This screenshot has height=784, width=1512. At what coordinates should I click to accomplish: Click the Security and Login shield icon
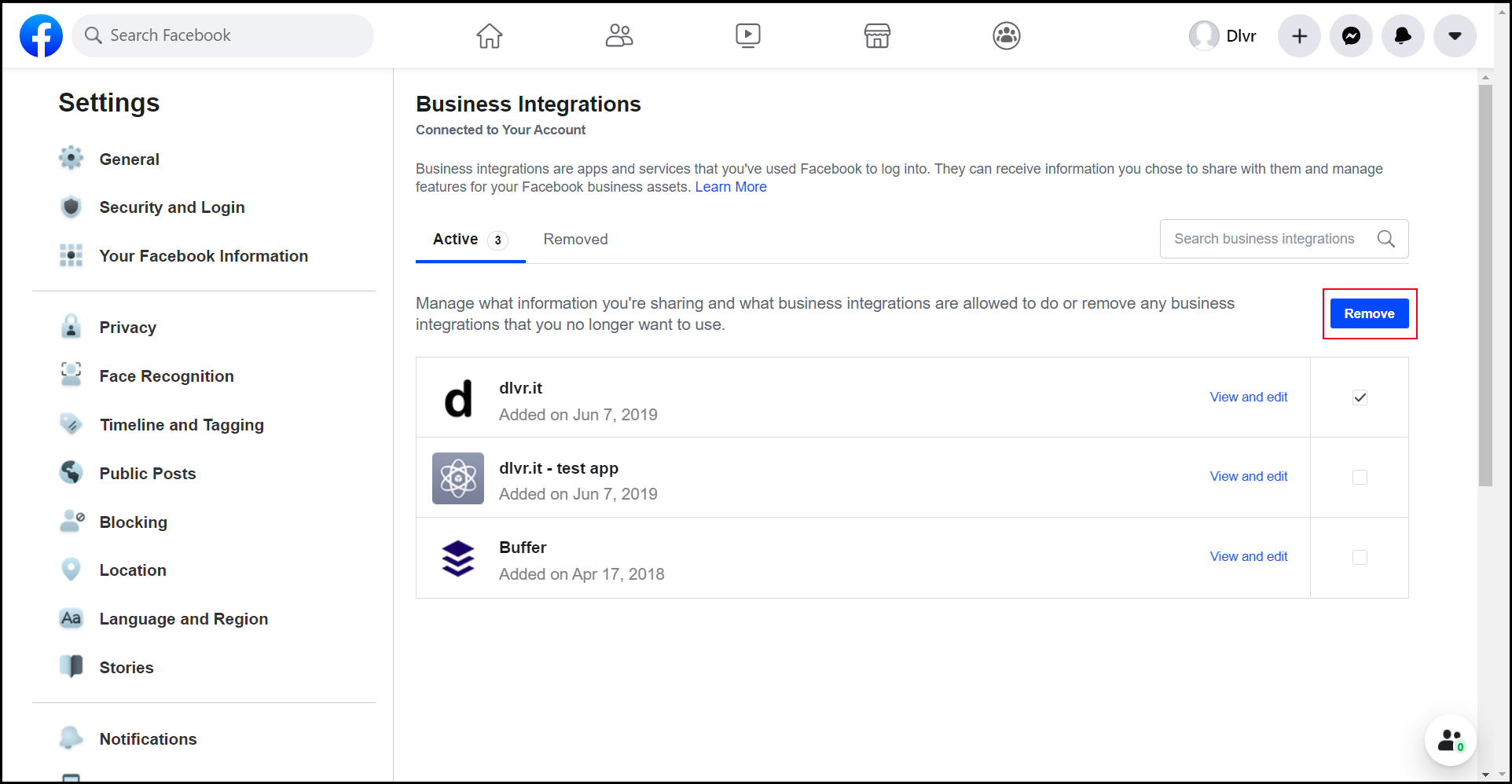coord(71,207)
